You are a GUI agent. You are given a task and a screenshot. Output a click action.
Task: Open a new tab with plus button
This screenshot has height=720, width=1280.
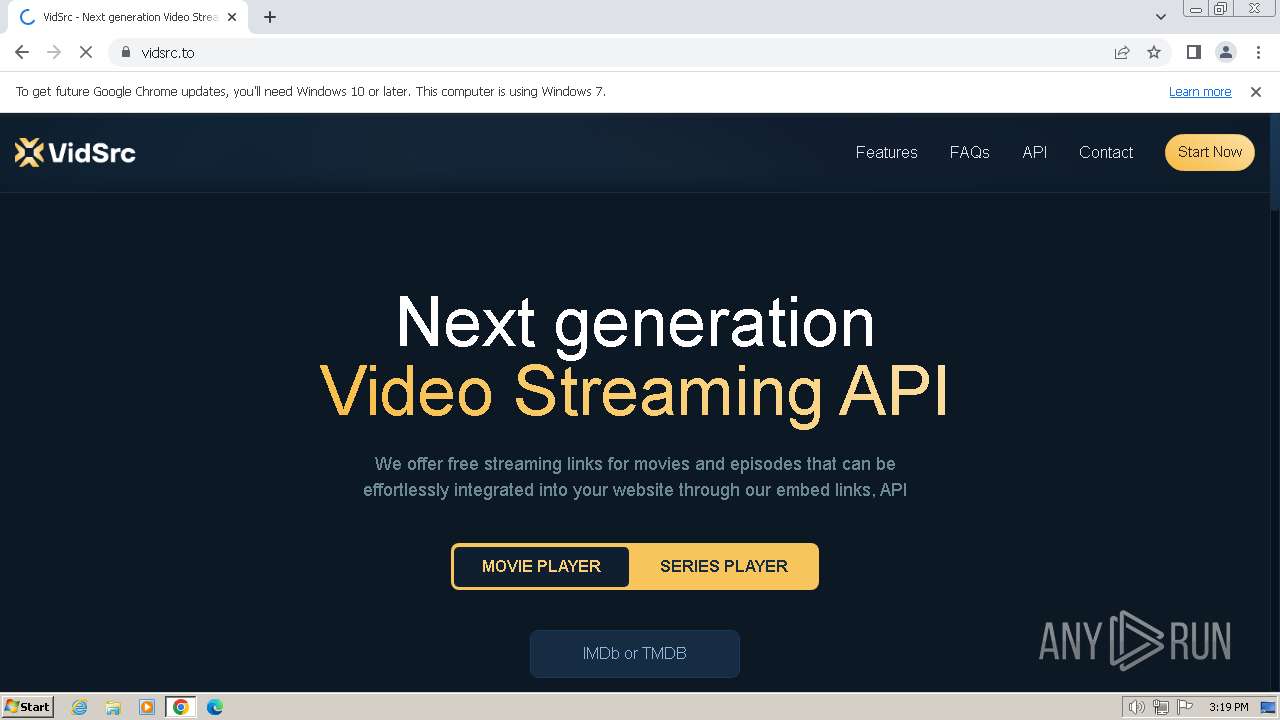(270, 17)
